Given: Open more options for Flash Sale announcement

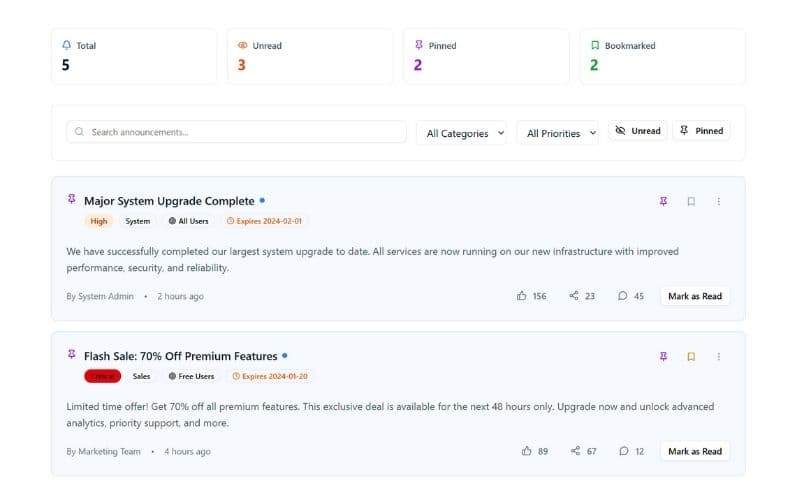Looking at the screenshot, I should pyautogui.click(x=719, y=356).
